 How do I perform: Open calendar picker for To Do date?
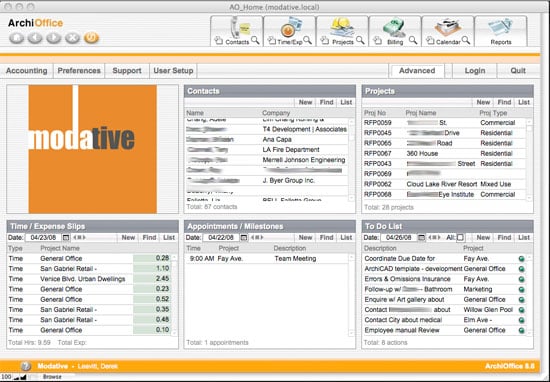421,237
